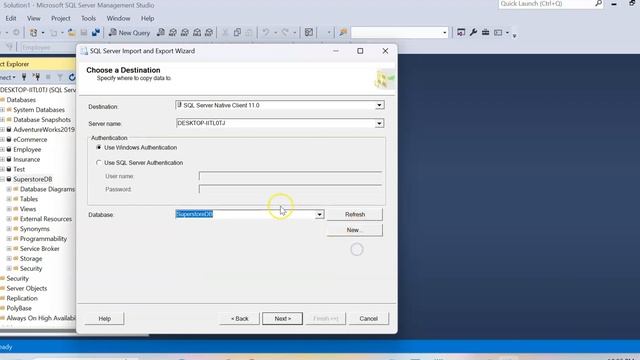This screenshot has width=640, height=360.
Task: Click the Filter funnel icon in Object Explorer
Action: click(x=60, y=77)
